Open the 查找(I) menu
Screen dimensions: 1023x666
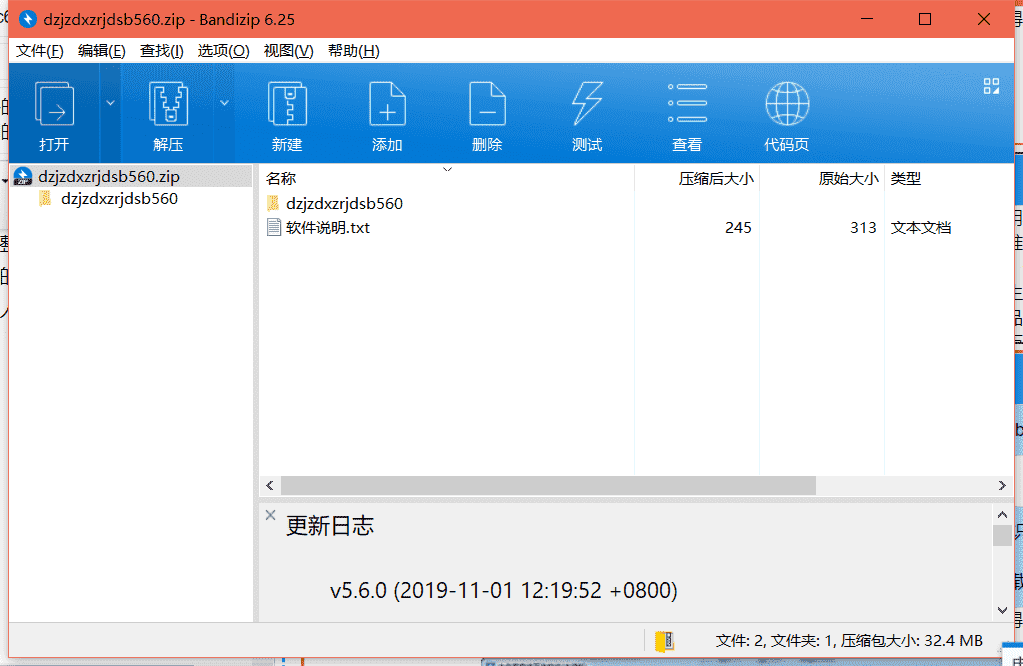pyautogui.click(x=161, y=51)
